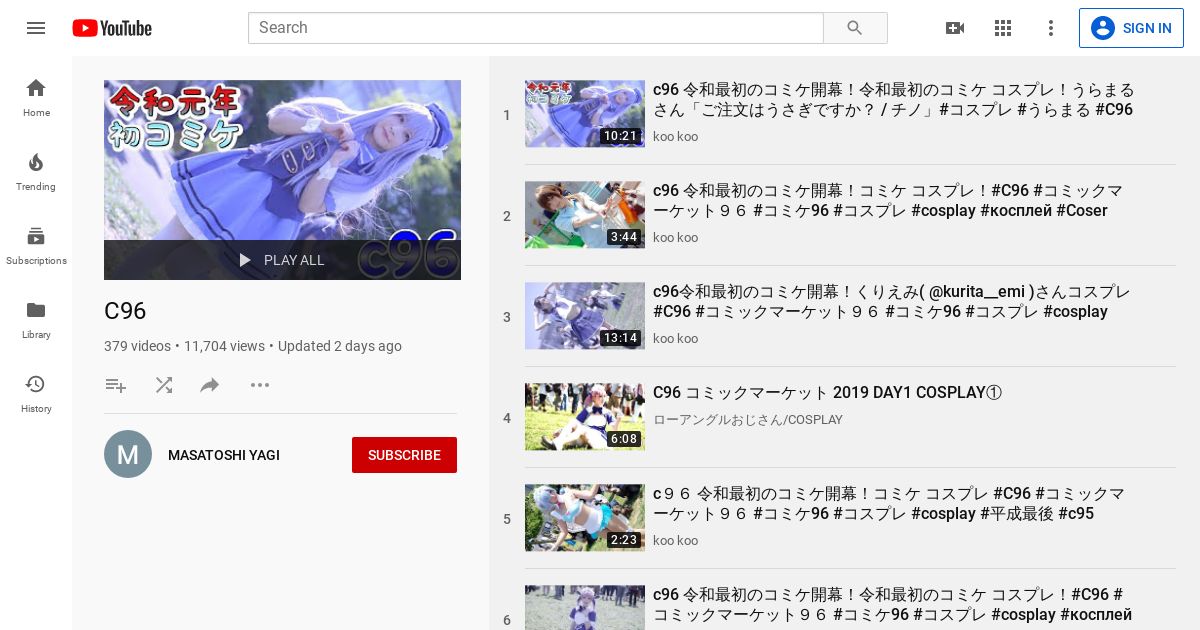Open 'C96 コミックマーケット 2019 DAY1 COSPLAY①' title
Viewport: 1200px width, 630px height.
tap(827, 393)
